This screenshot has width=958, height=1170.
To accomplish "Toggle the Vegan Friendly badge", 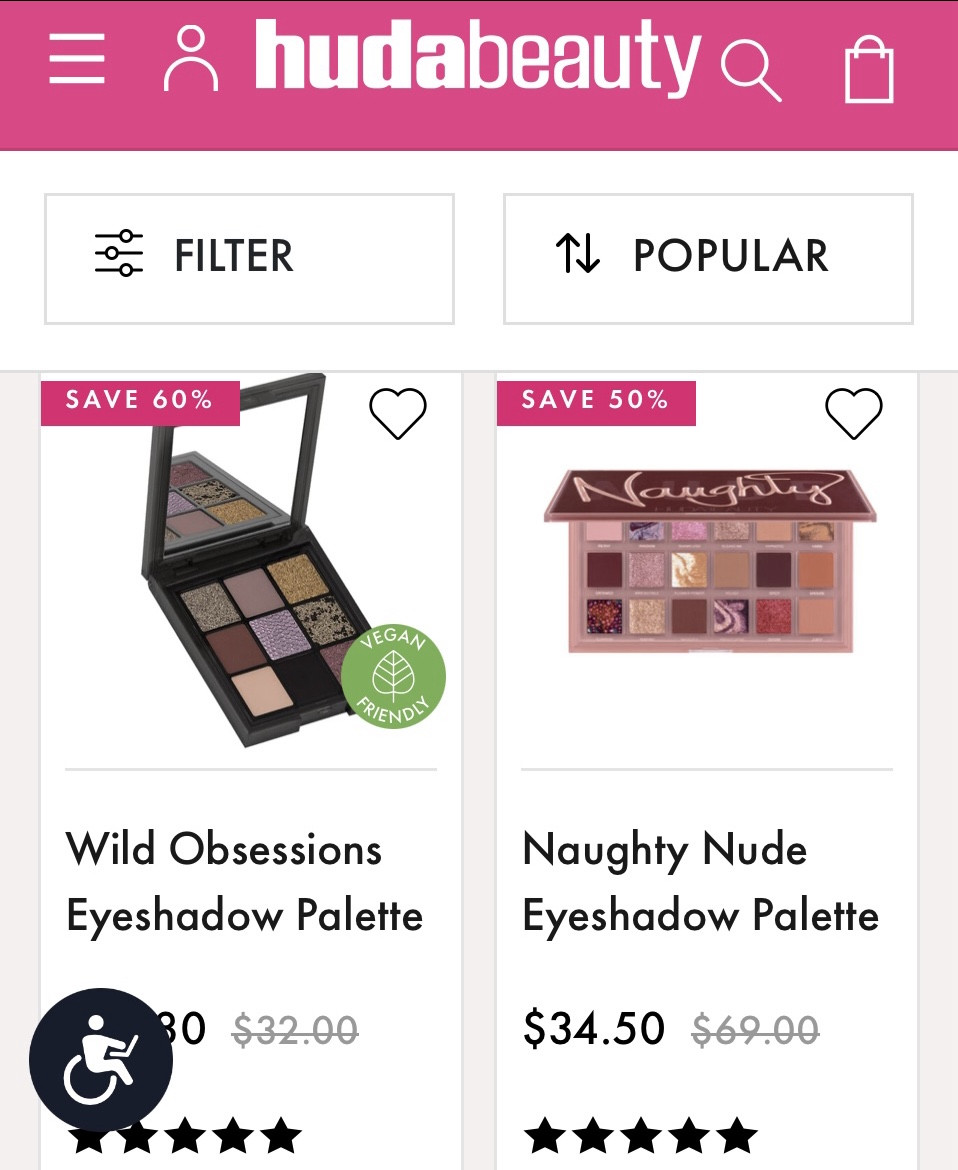I will tap(393, 676).
